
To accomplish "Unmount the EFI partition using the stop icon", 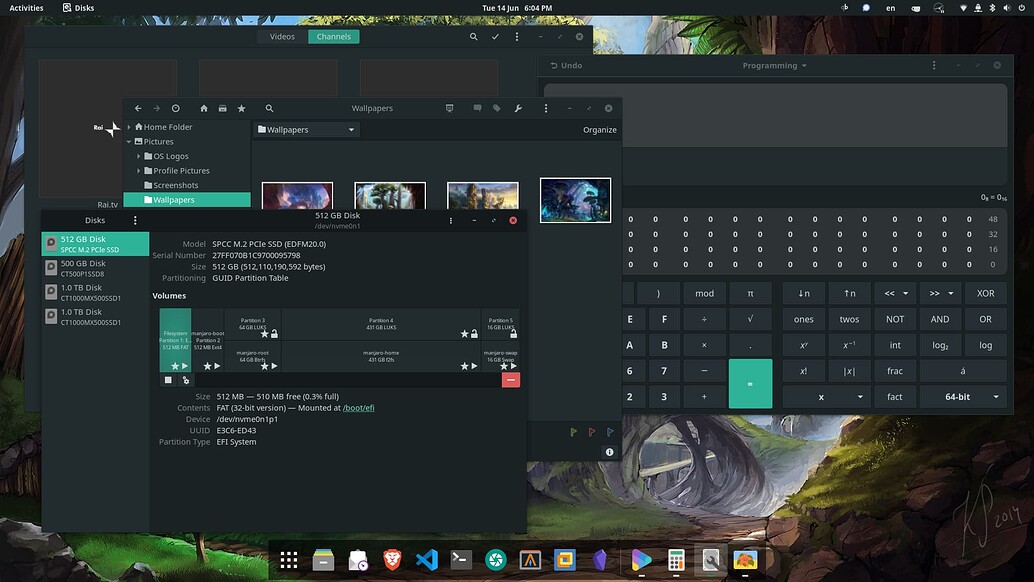I will pyautogui.click(x=168, y=379).
